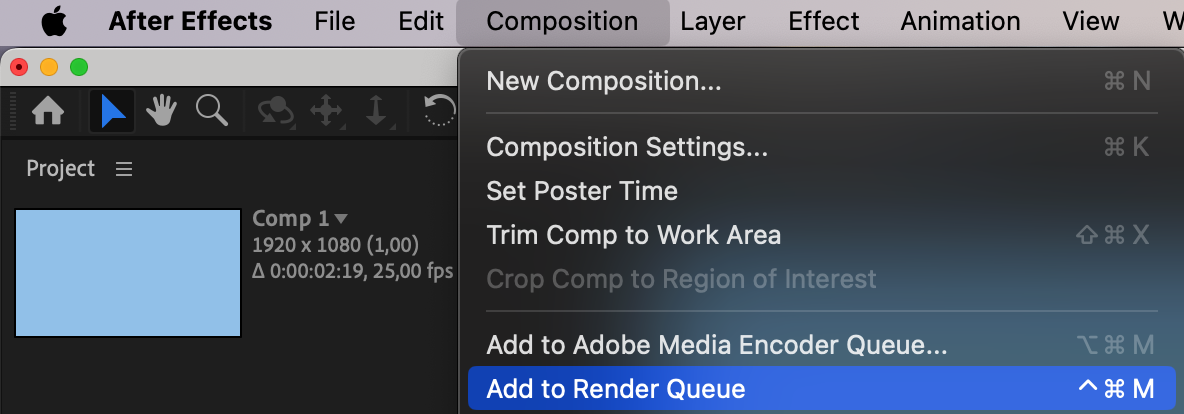Open the Apple menu
Viewport: 1184px width, 414px height.
click(x=53, y=21)
